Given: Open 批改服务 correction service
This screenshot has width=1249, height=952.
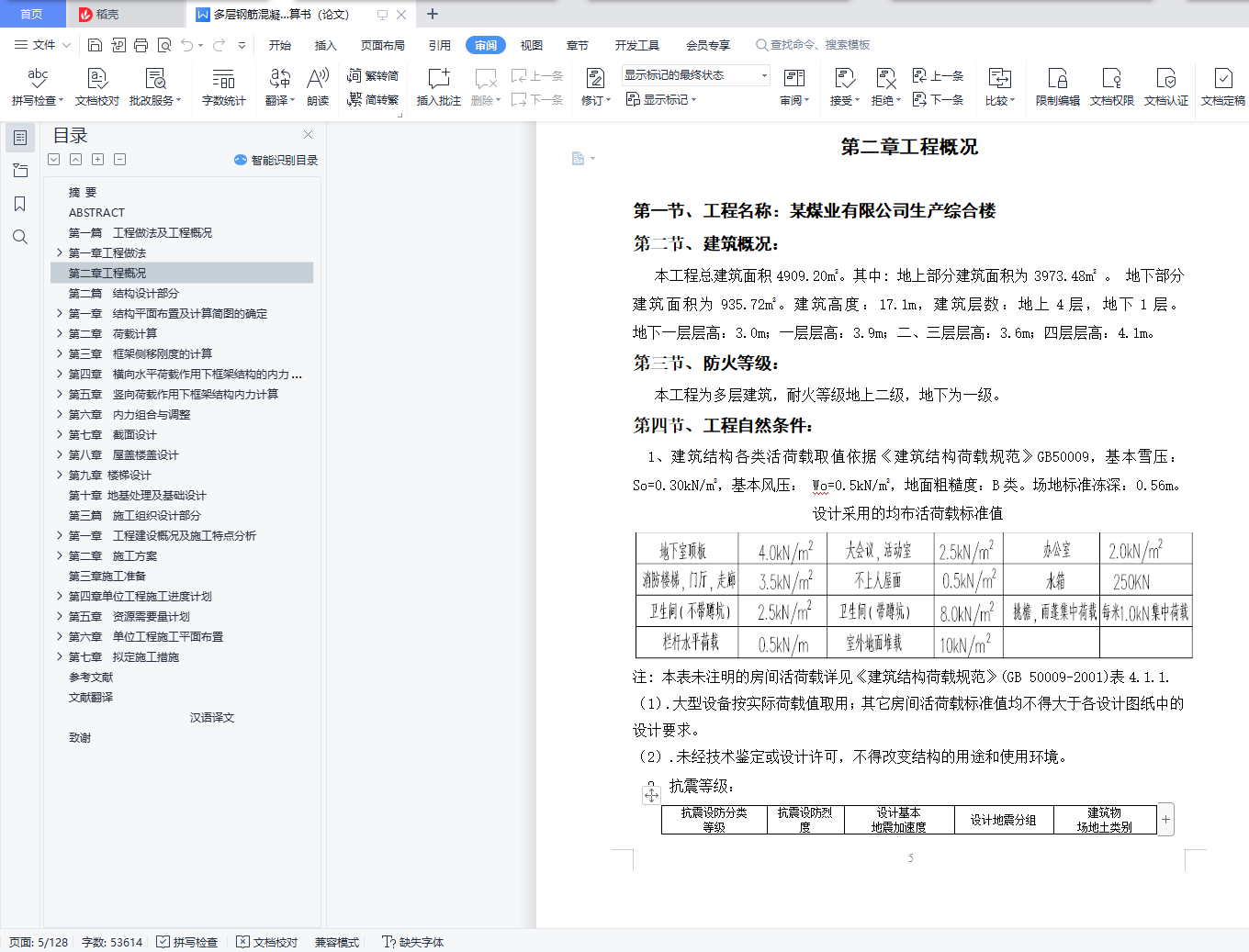Looking at the screenshot, I should click(155, 87).
